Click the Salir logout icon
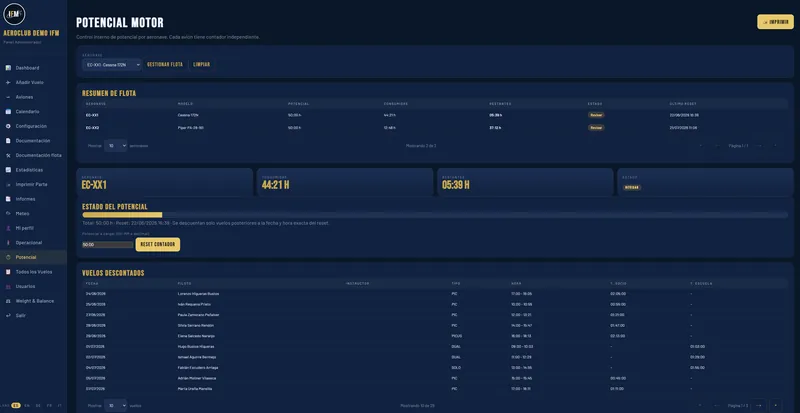The image size is (800, 413). (8, 315)
